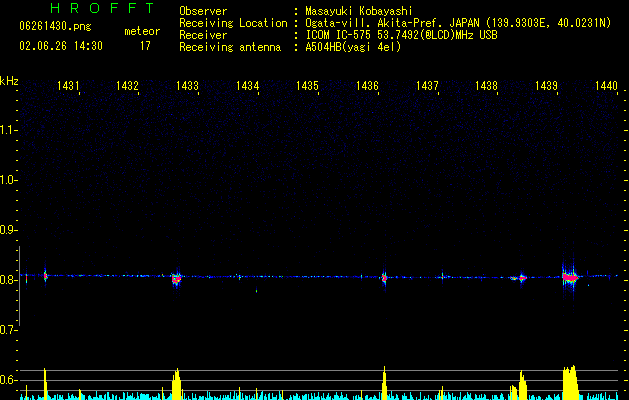Click the 0.7 frequency axis label
The width and height of the screenshot is (629, 400).
click(8, 330)
